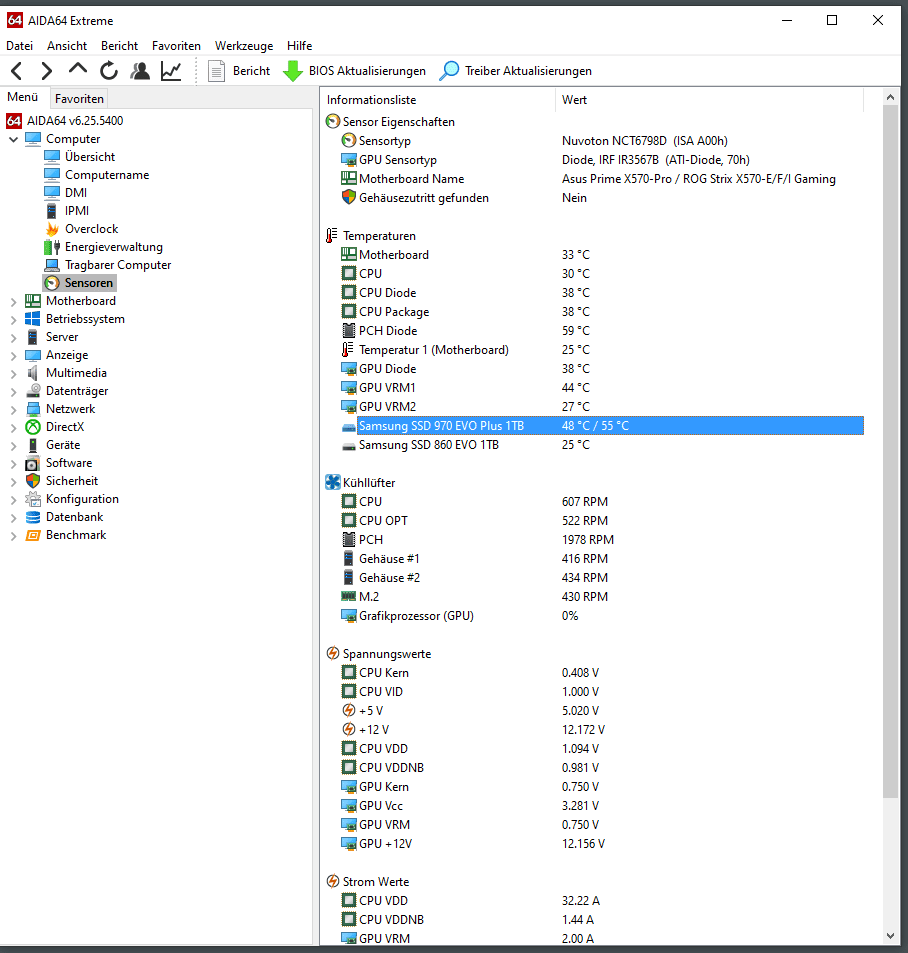Go back with the left arrow toolbar icon
Image resolution: width=908 pixels, height=953 pixels.
(16, 71)
